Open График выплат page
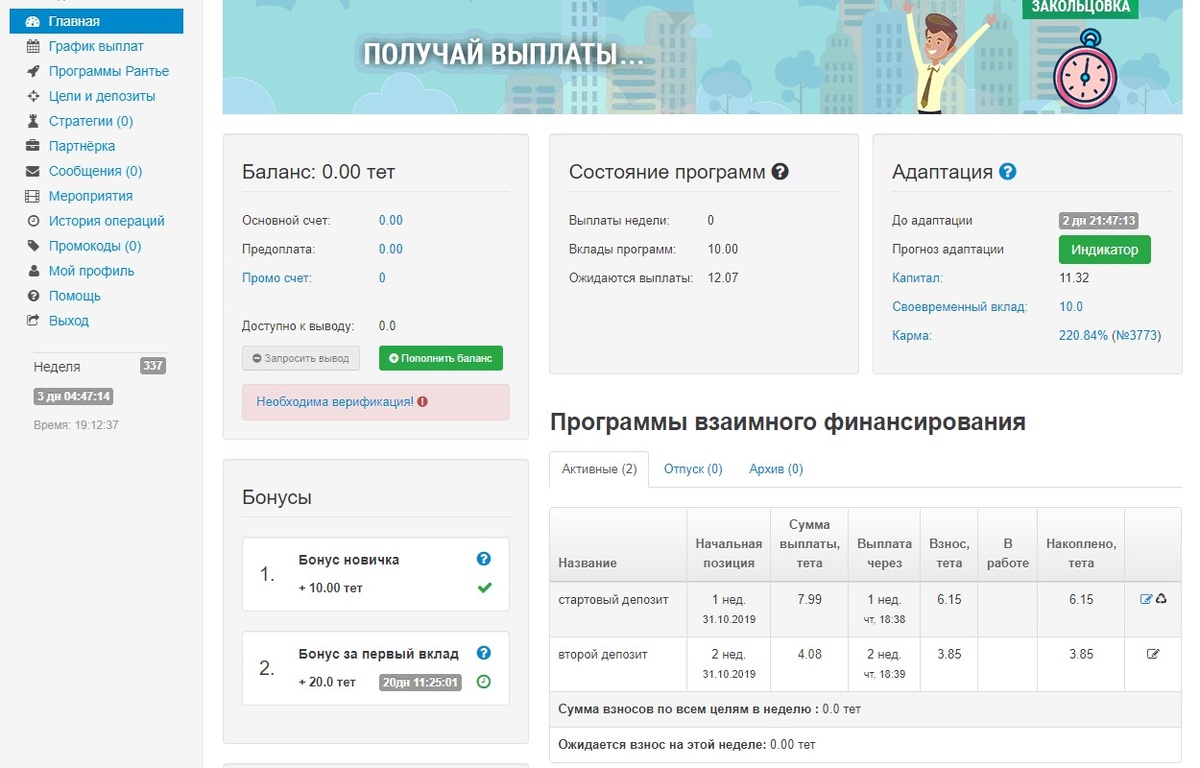Viewport: 1200px width, 768px height. pyautogui.click(x=96, y=46)
